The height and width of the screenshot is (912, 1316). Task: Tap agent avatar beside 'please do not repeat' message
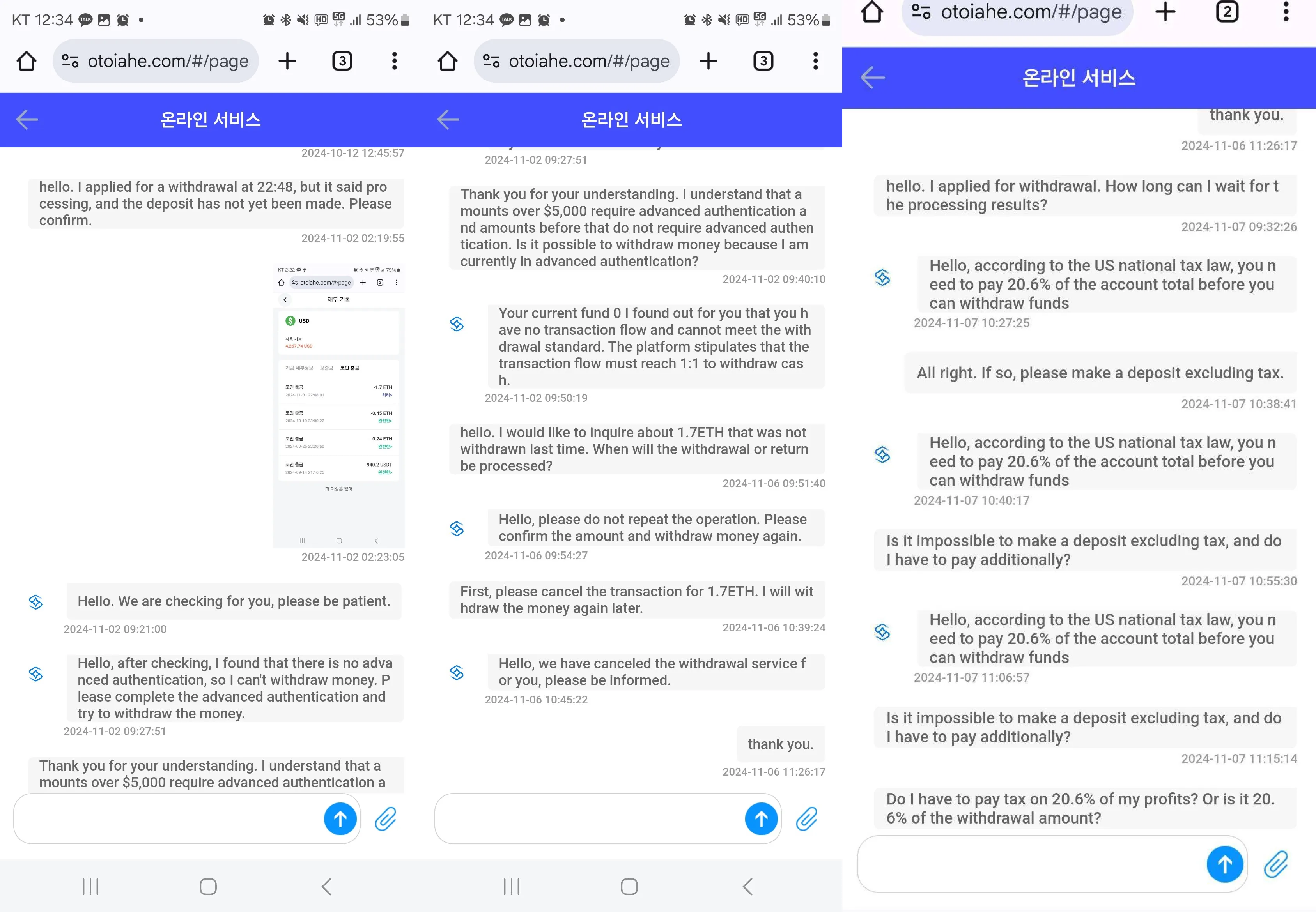(457, 528)
